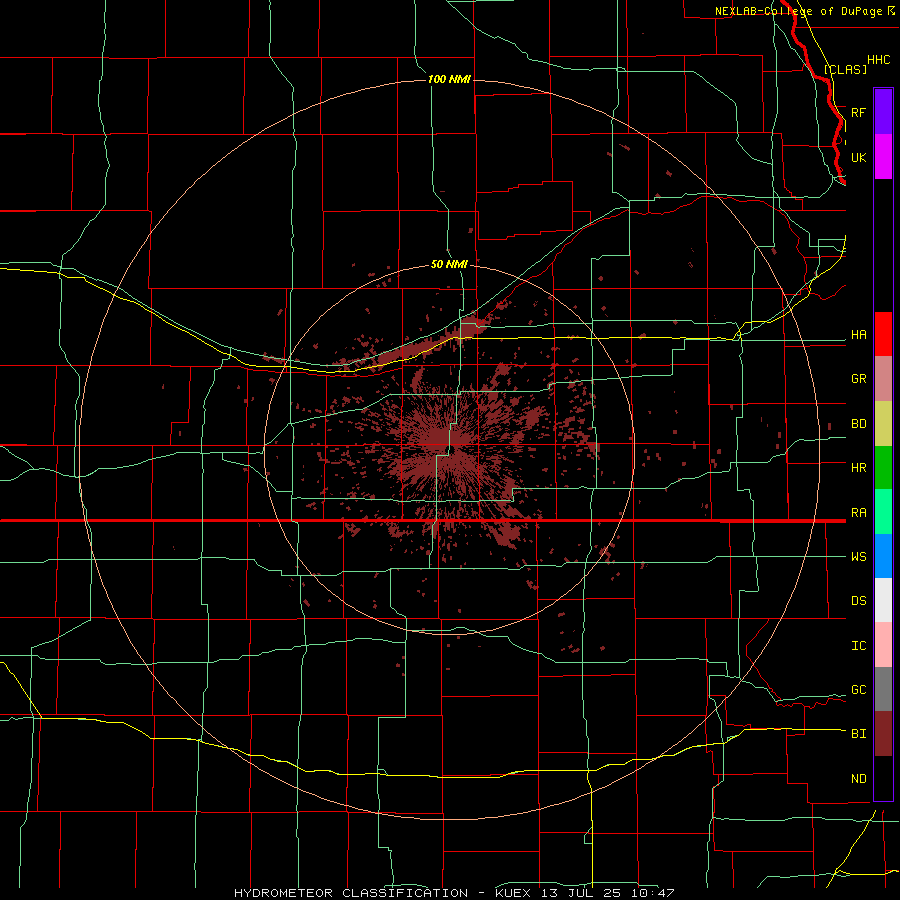The image size is (900, 900).
Task: Click the BD legend label
Action: click(858, 424)
